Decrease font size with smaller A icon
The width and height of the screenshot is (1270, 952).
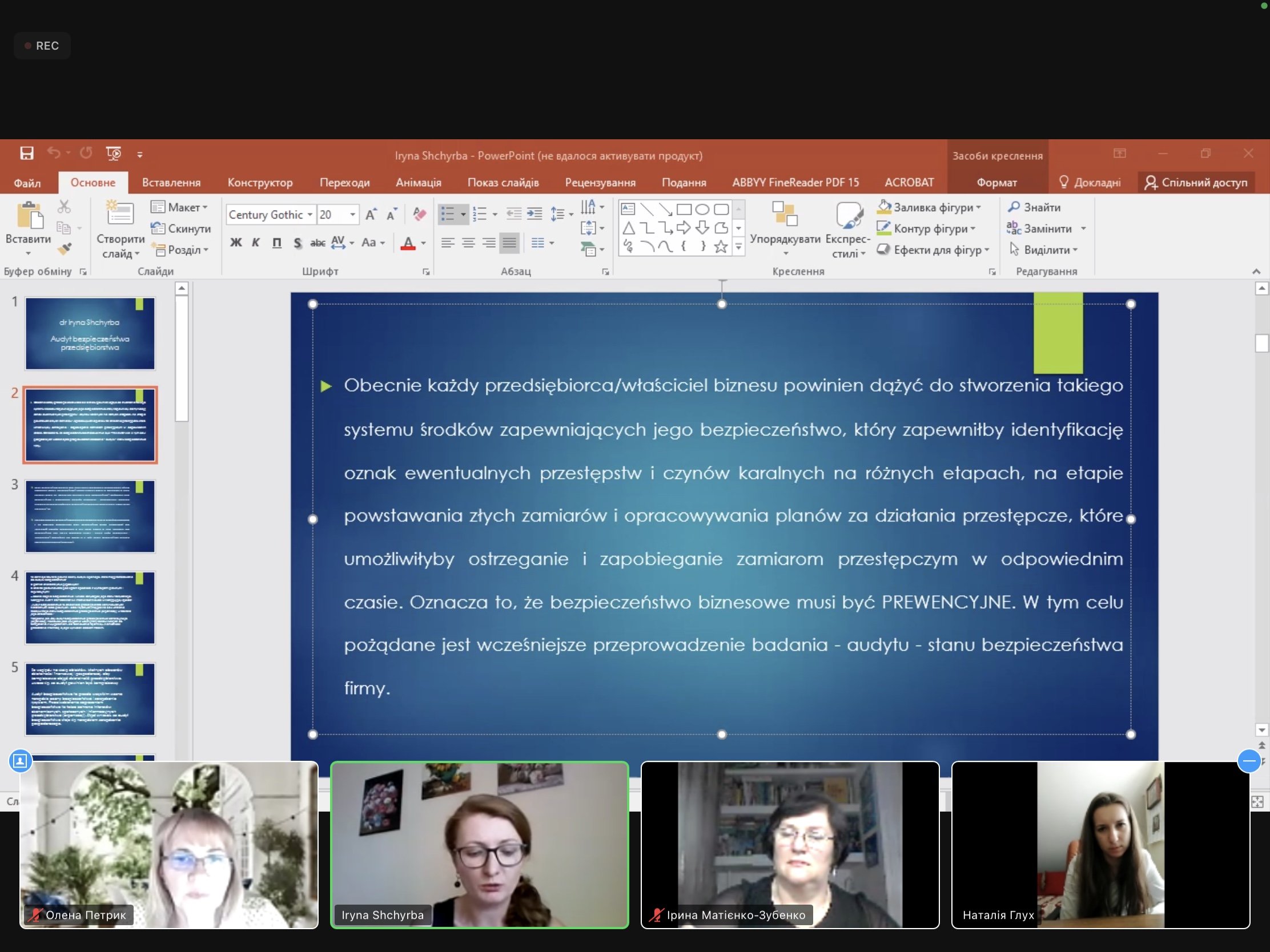392,215
